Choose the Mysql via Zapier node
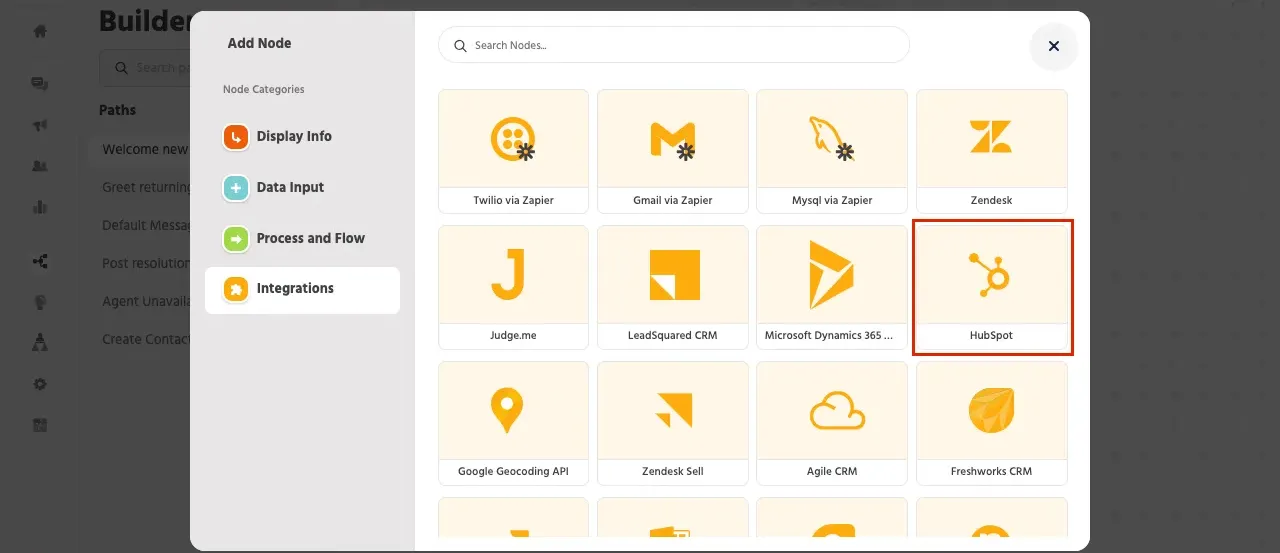 pyautogui.click(x=832, y=151)
